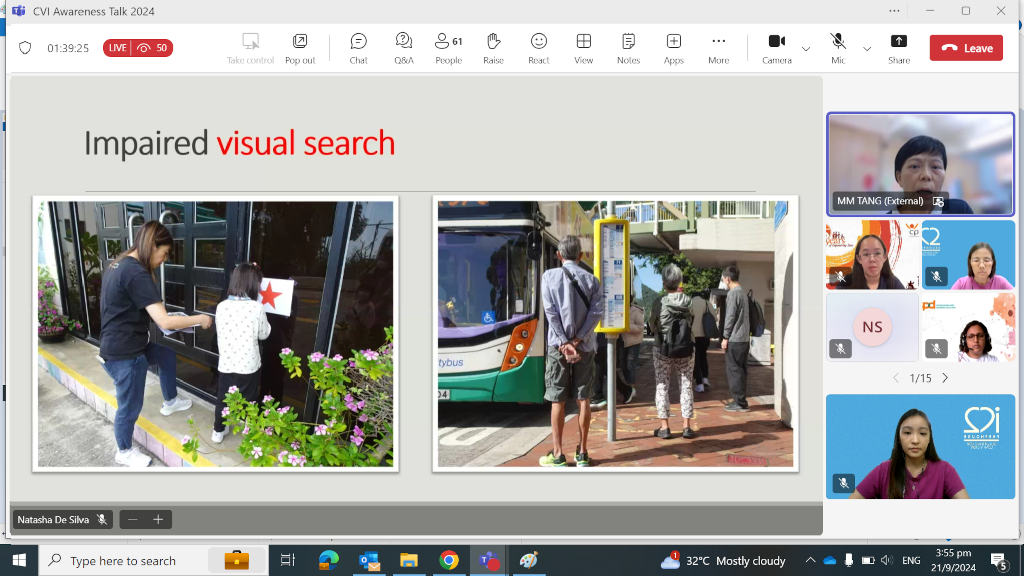The image size is (1024, 576).
Task: Toggle the Camera on or off
Action: (x=776, y=47)
